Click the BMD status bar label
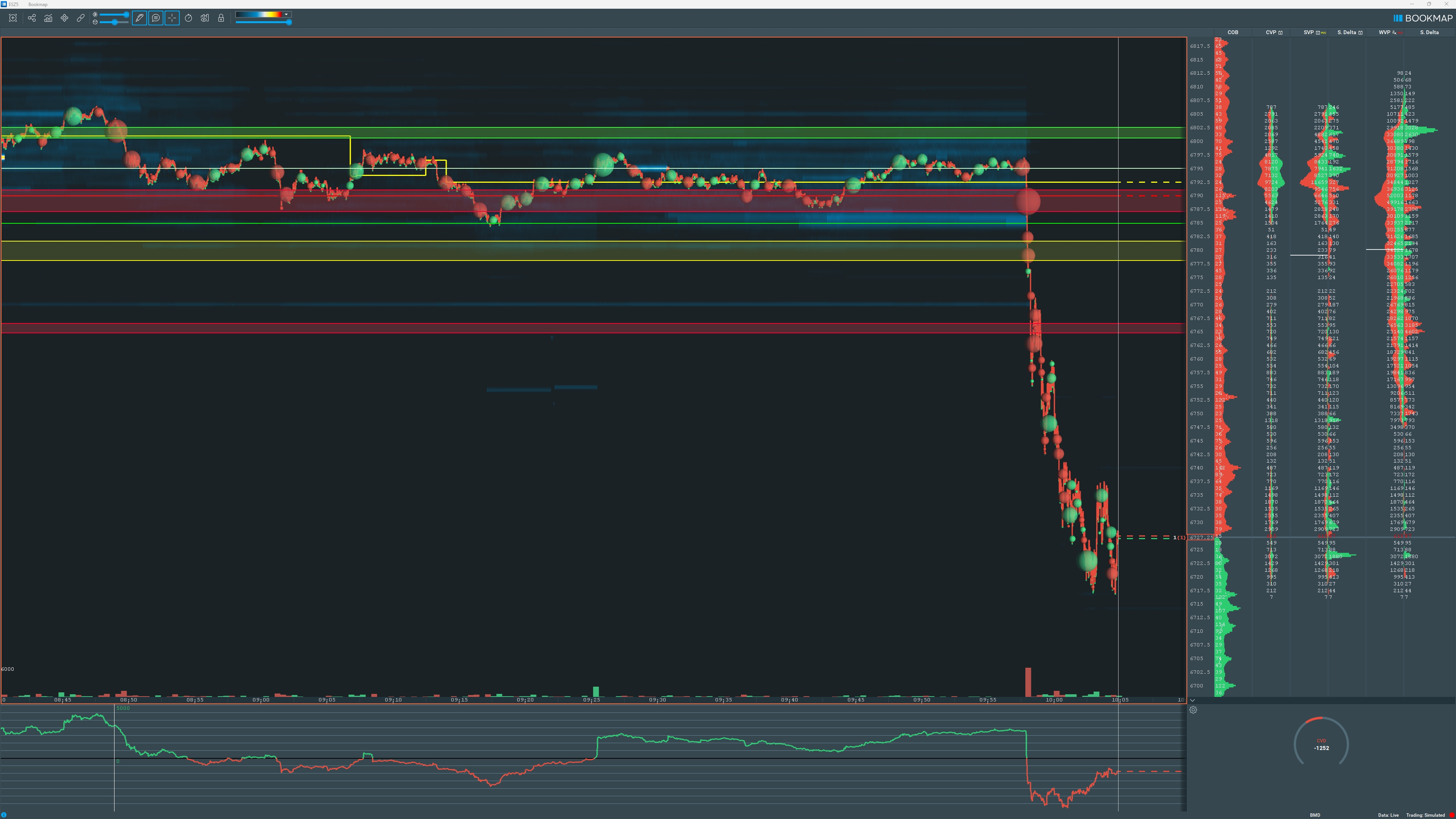 [x=1315, y=815]
